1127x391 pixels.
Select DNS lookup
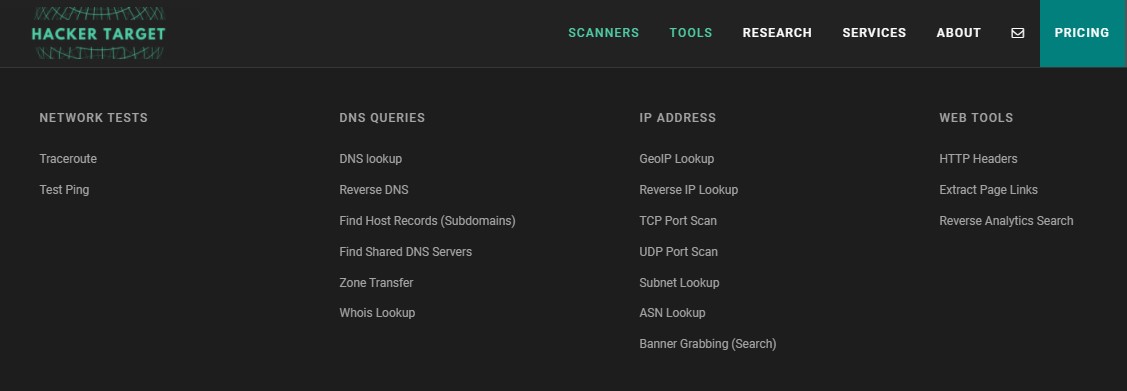370,159
